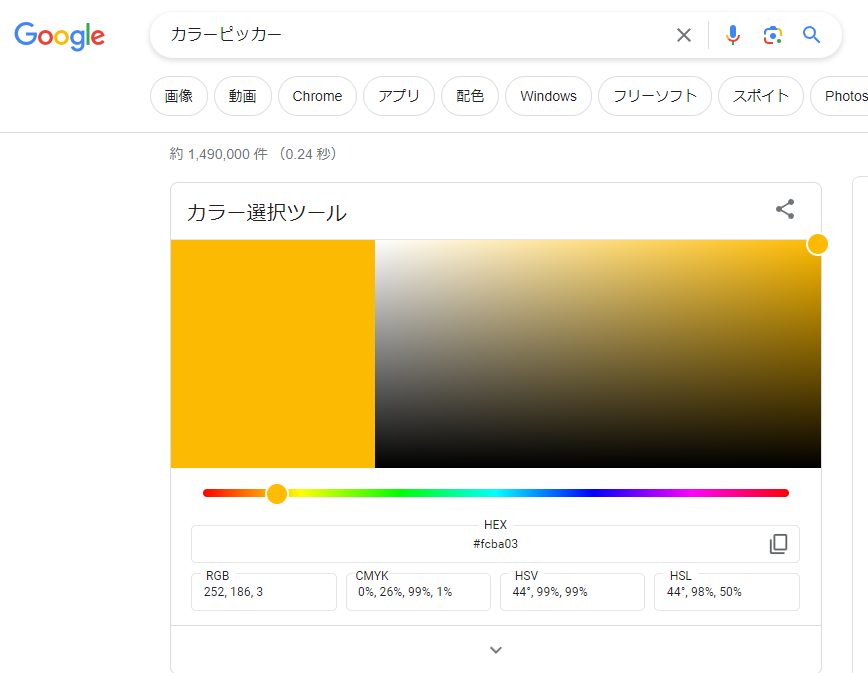This screenshot has height=673, width=868.
Task: Choose the フリーソフト filter chip
Action: (x=655, y=96)
